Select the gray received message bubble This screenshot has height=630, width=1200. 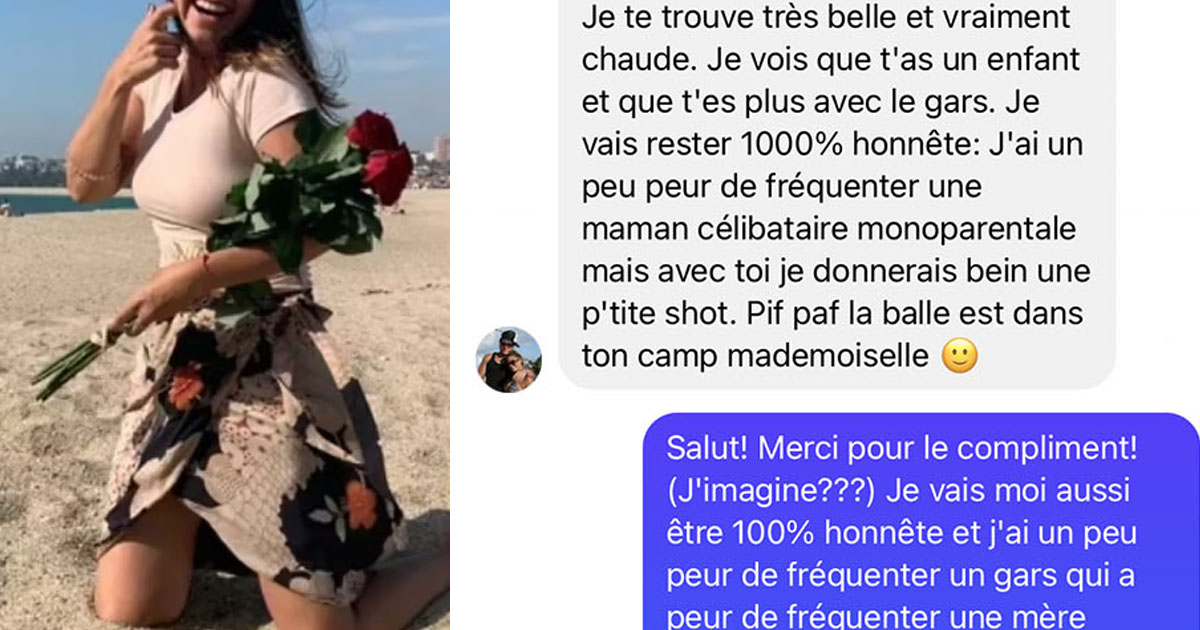tap(837, 195)
